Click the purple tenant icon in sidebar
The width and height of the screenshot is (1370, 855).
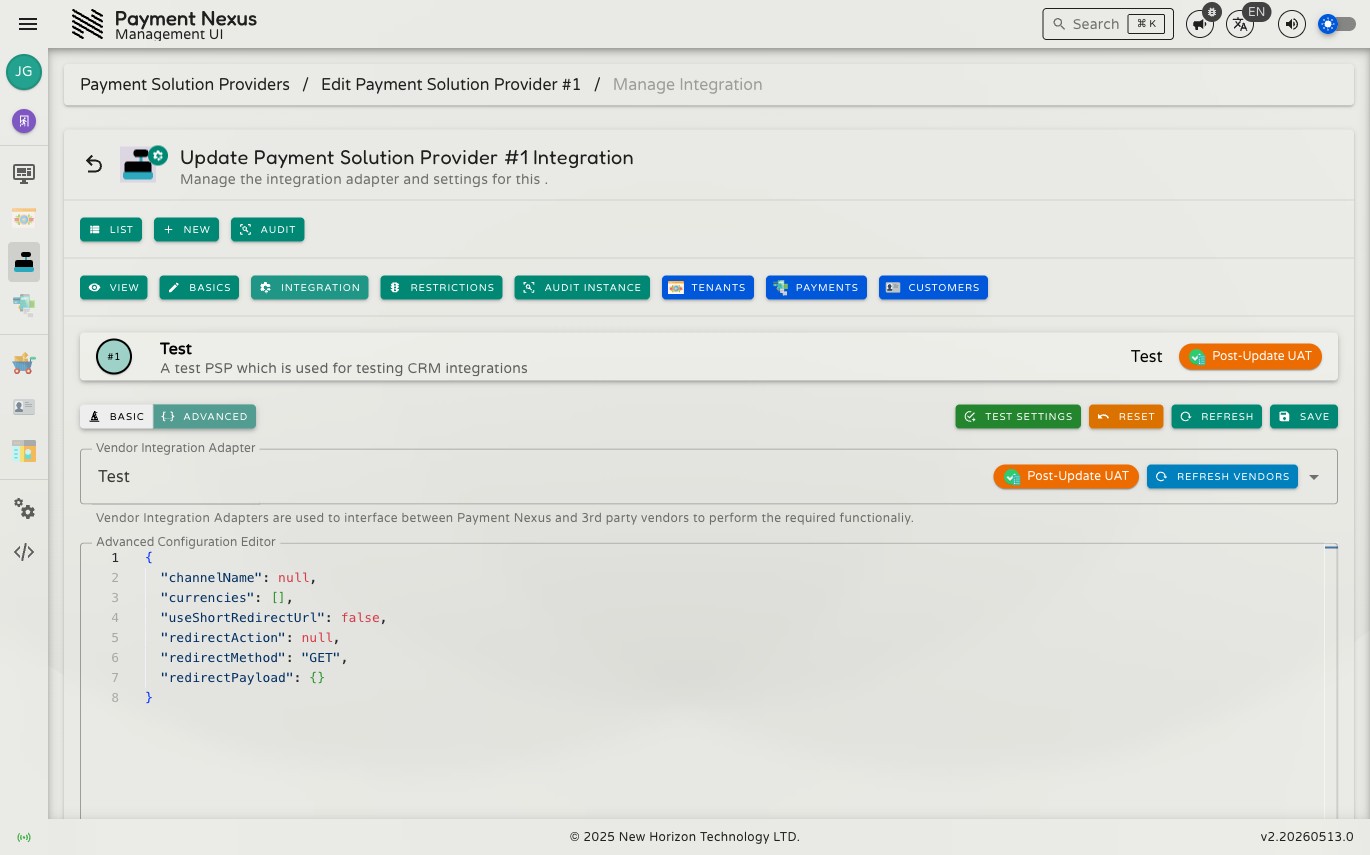tap(24, 121)
